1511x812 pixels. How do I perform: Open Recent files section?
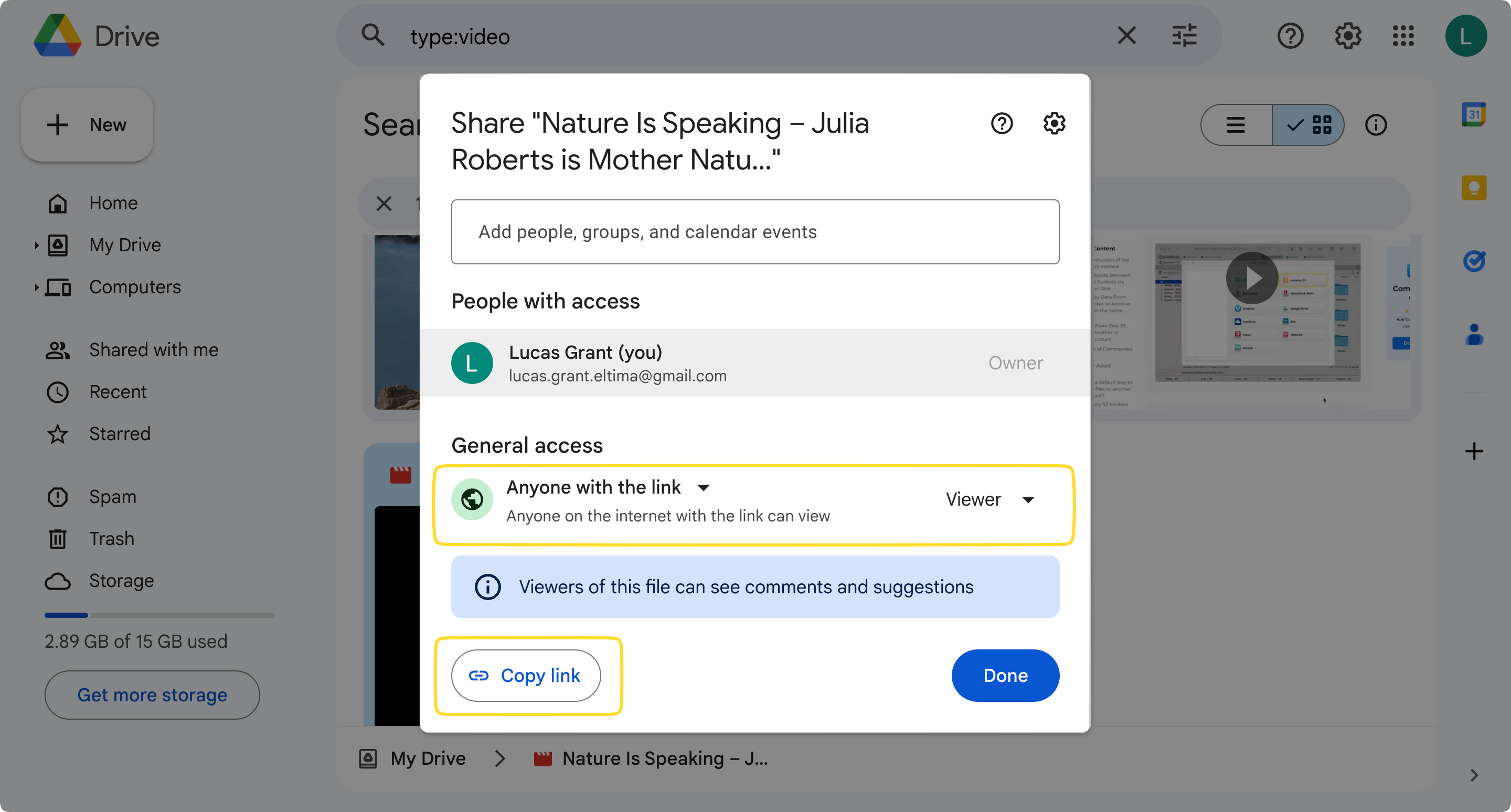click(118, 391)
